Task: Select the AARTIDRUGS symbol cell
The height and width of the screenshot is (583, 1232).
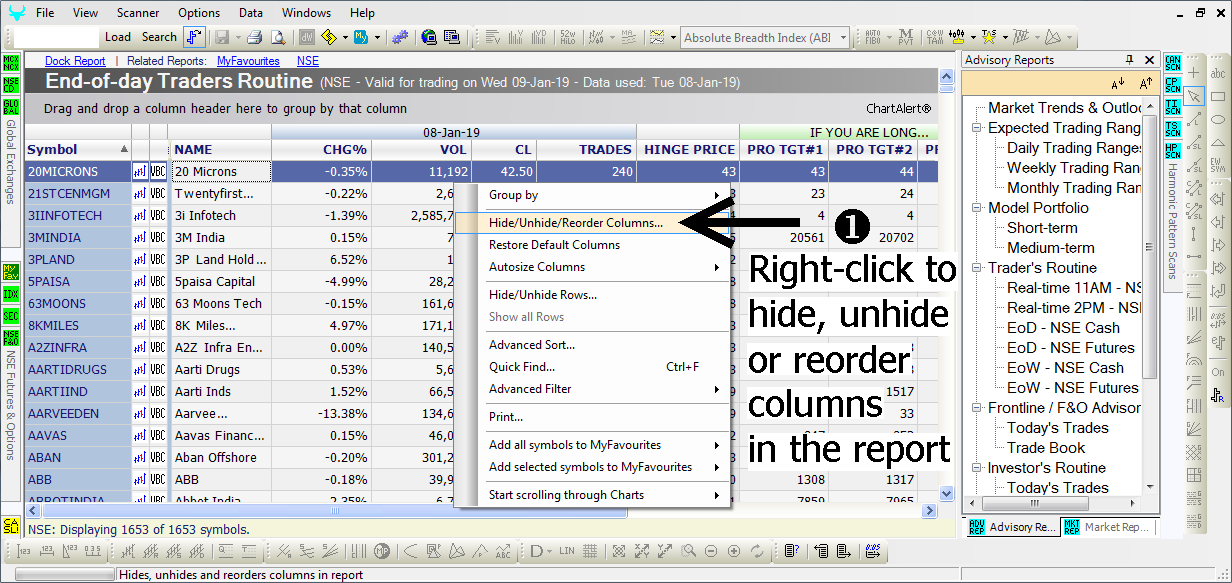Action: [78, 370]
